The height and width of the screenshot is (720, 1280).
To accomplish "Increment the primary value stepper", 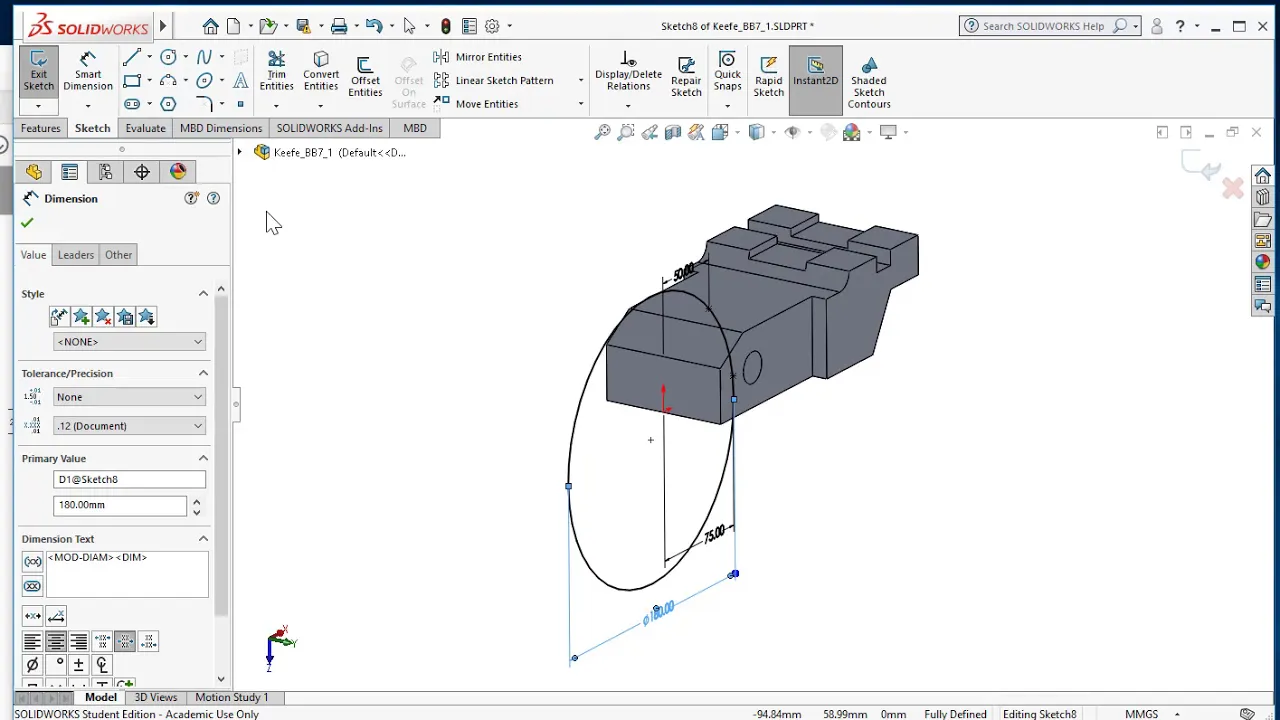I will tap(196, 501).
